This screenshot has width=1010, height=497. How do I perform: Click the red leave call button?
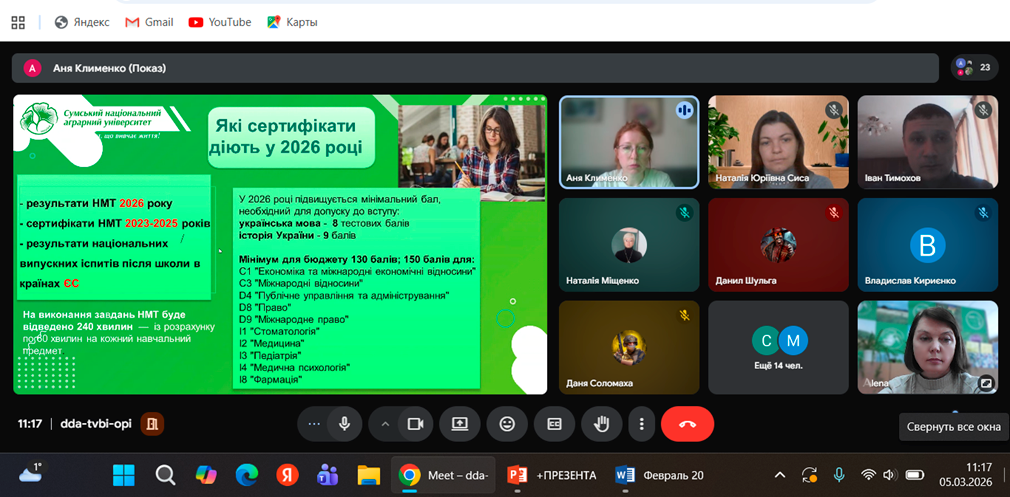687,423
